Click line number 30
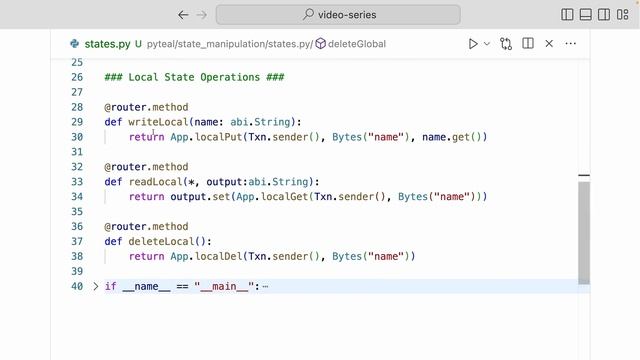This screenshot has height=360, width=640. coord(77,137)
